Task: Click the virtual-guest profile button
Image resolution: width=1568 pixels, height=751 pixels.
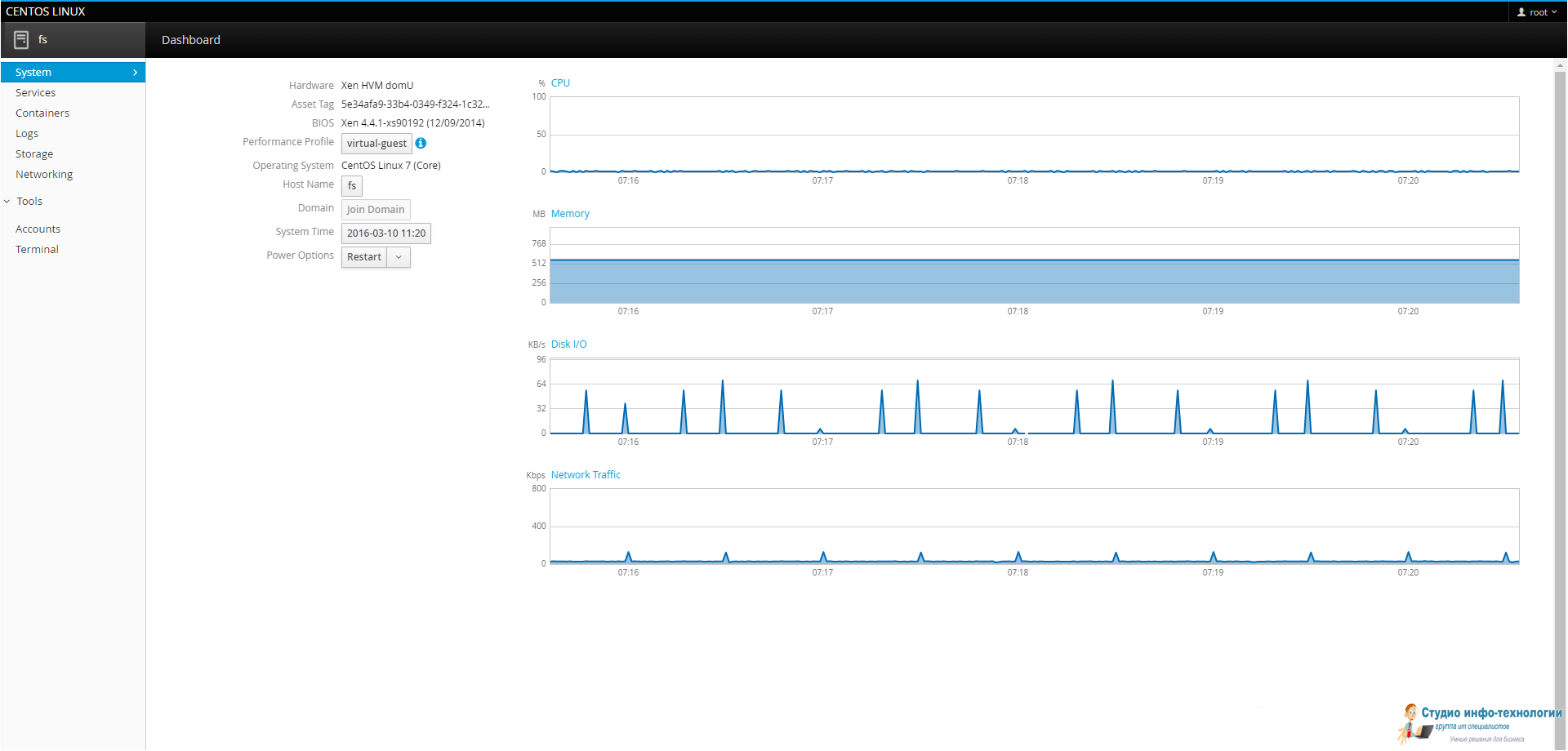Action: coord(376,144)
